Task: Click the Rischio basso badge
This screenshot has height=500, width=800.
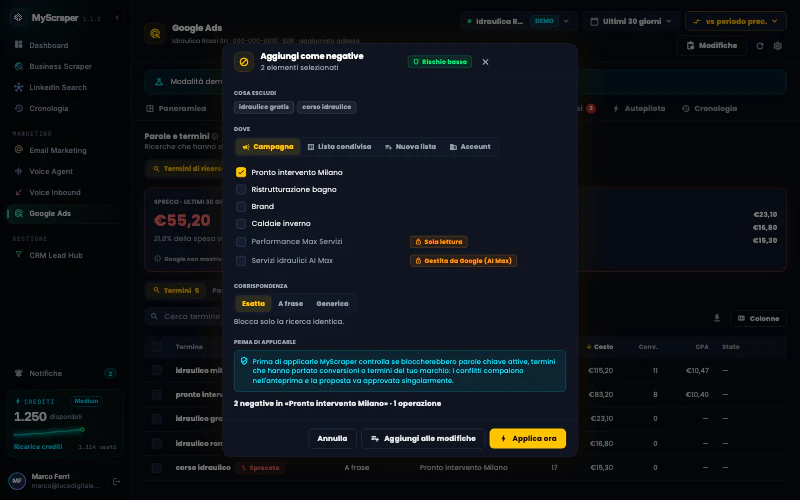Action: pos(440,62)
